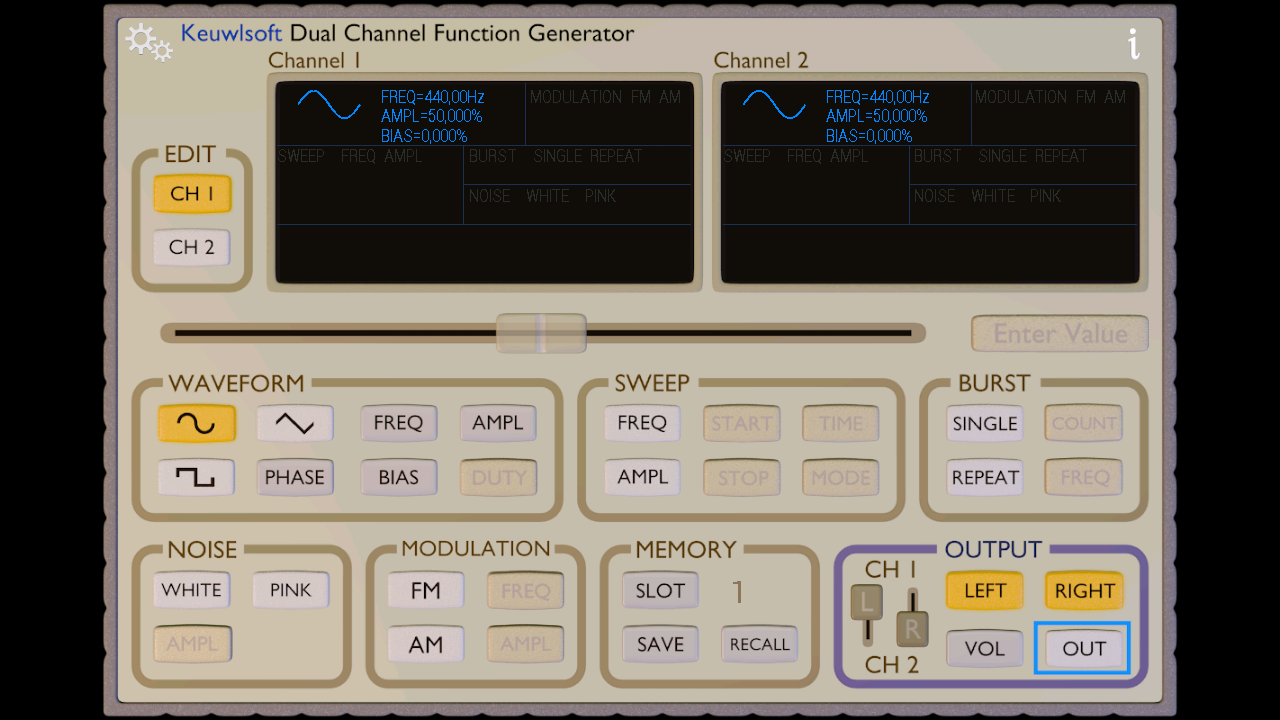
Task: Click the output VOL button
Action: (985, 649)
